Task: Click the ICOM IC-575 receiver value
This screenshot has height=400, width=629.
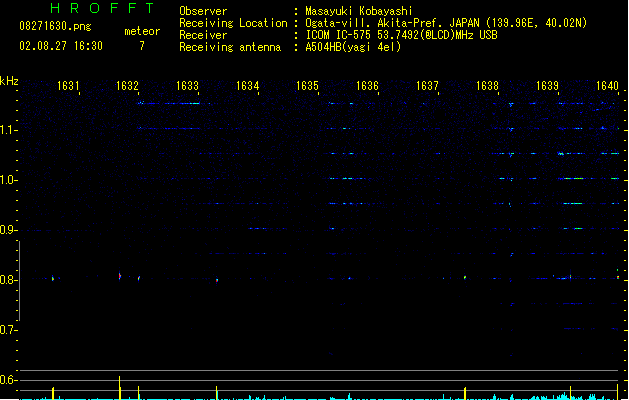Action: pyautogui.click(x=402, y=35)
